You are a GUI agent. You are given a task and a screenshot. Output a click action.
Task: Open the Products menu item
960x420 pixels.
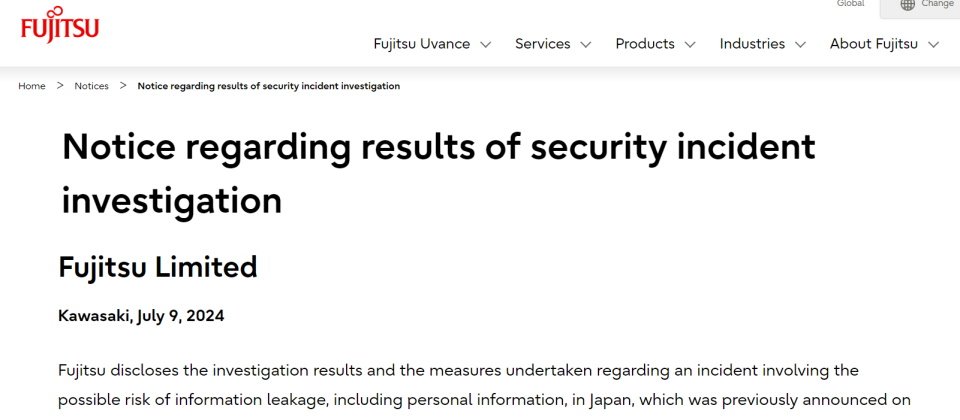pos(645,44)
